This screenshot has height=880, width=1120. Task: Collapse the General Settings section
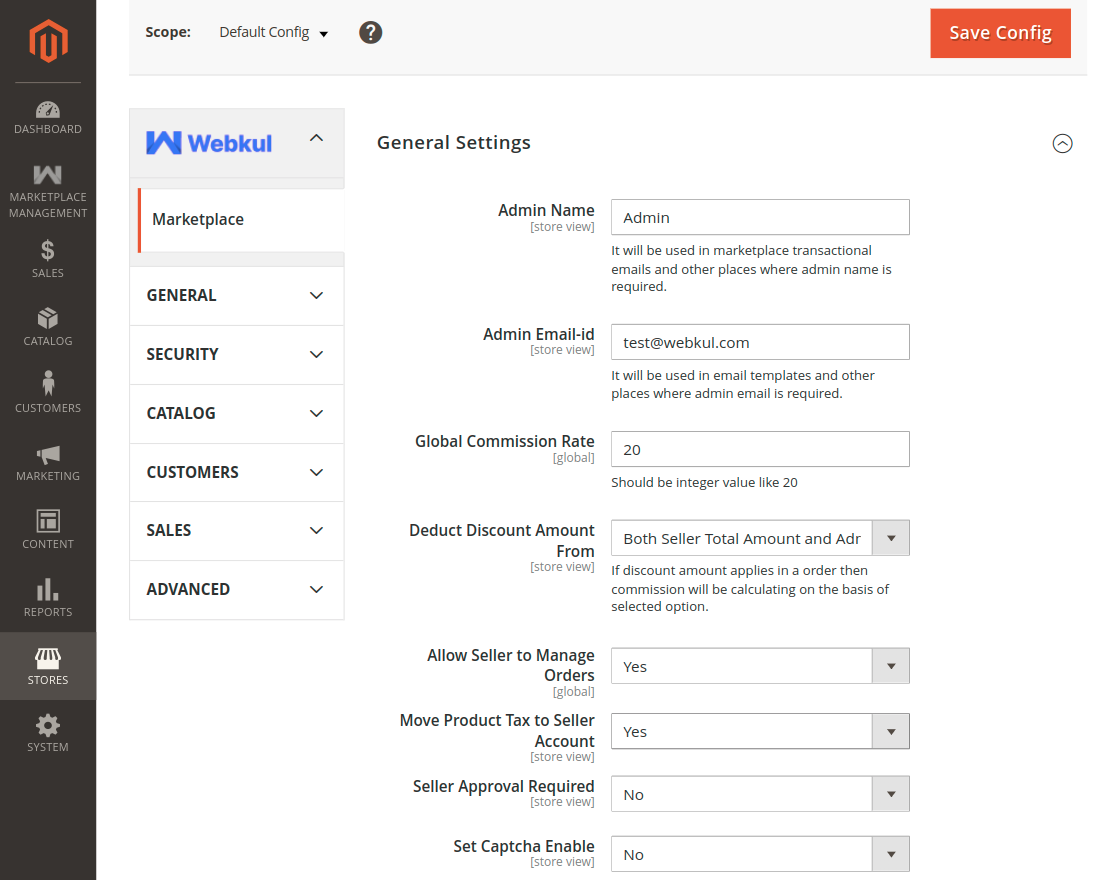(1062, 143)
